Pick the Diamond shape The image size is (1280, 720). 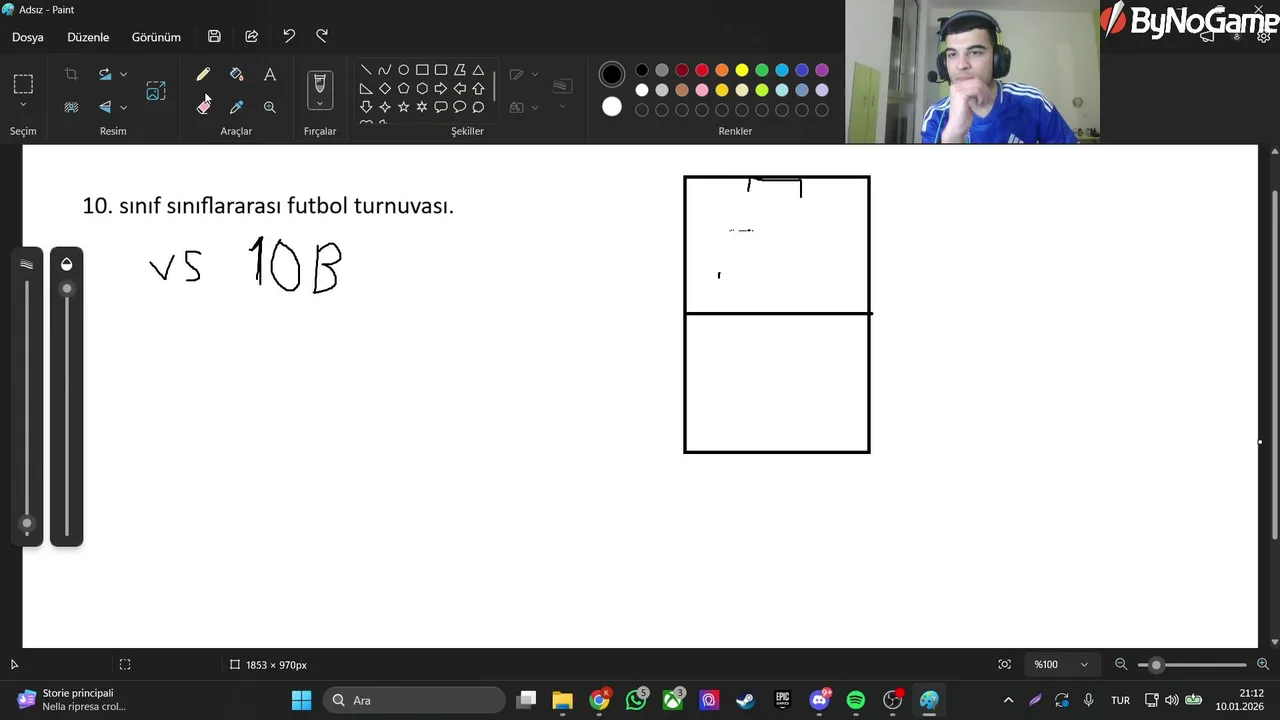tap(385, 88)
